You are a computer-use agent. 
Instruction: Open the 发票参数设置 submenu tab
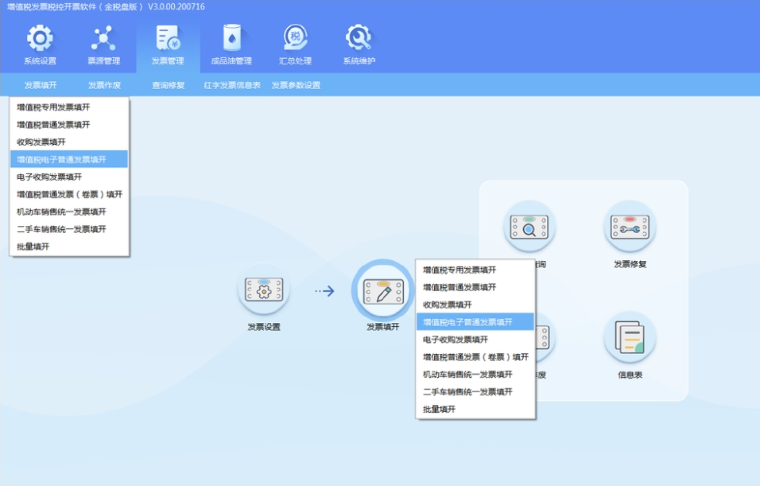[x=296, y=85]
